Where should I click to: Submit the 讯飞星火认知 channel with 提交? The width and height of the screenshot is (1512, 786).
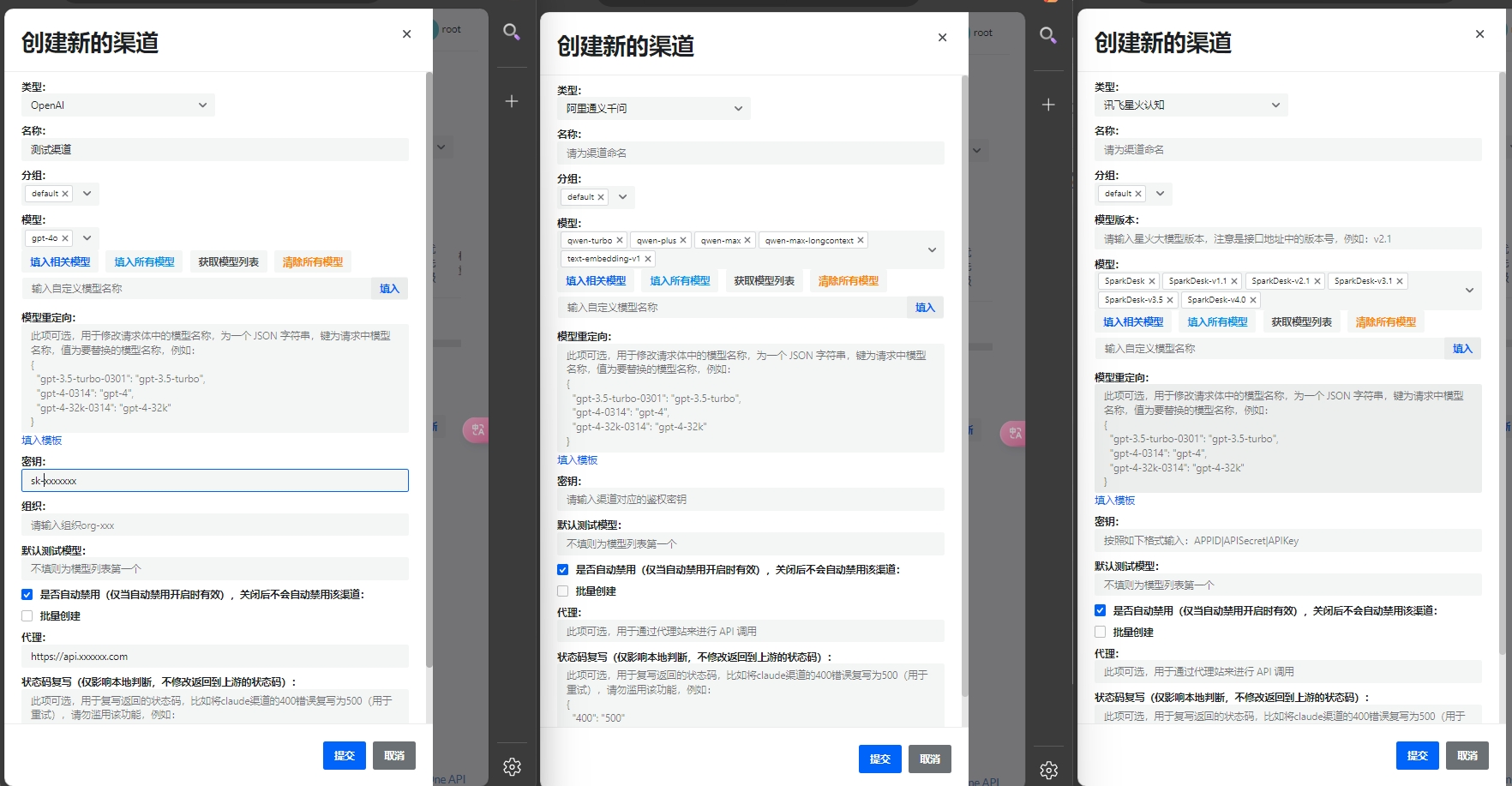click(x=1418, y=756)
